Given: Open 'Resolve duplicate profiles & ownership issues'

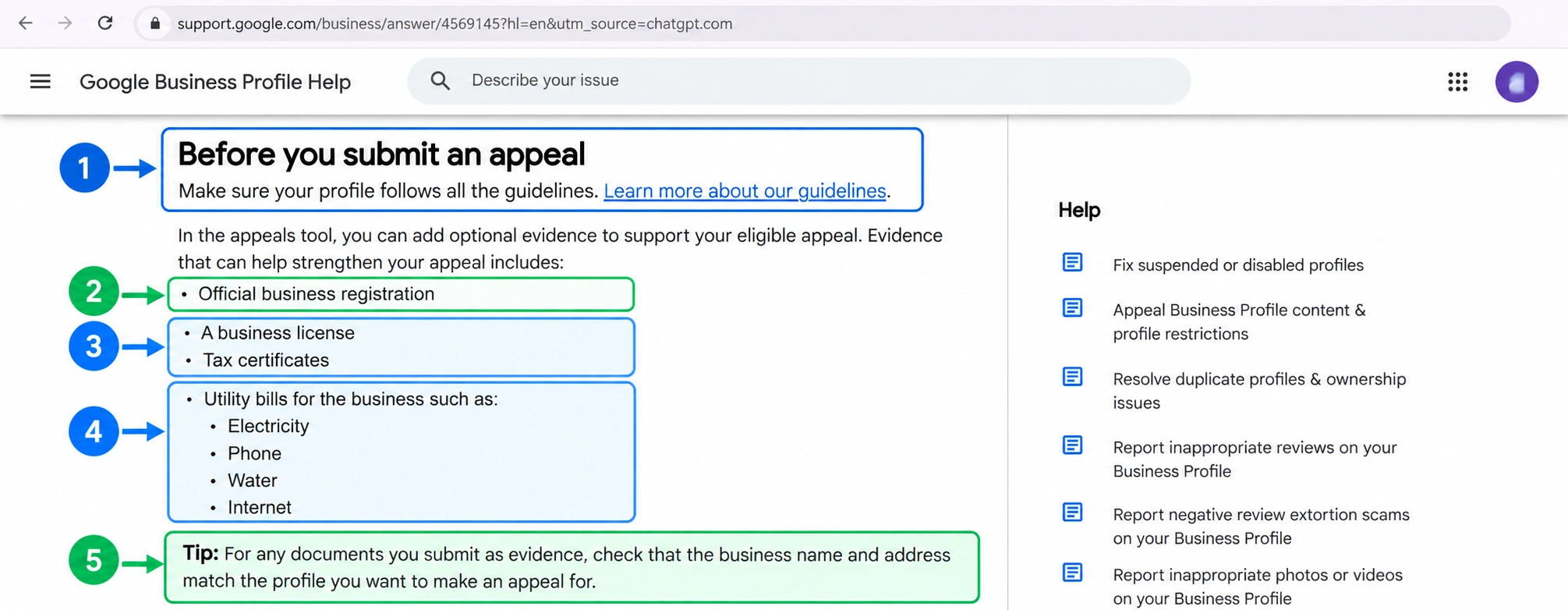Looking at the screenshot, I should (1259, 391).
